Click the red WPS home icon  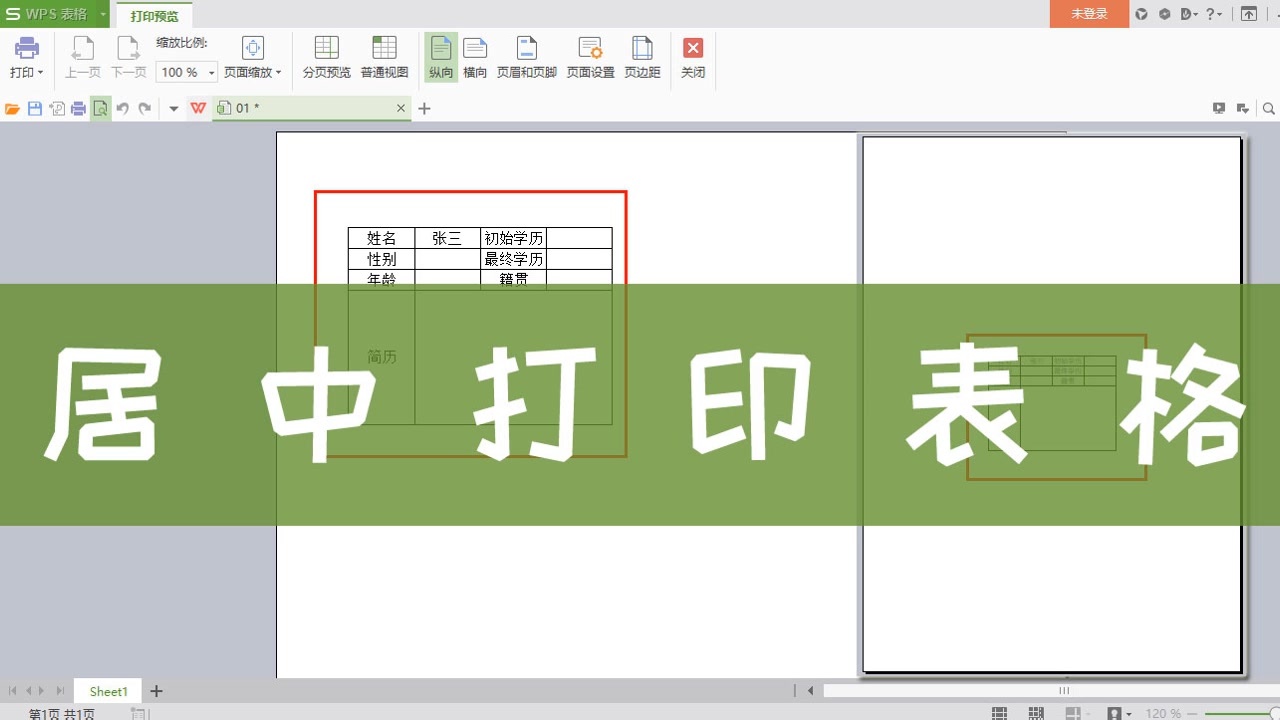[x=198, y=108]
